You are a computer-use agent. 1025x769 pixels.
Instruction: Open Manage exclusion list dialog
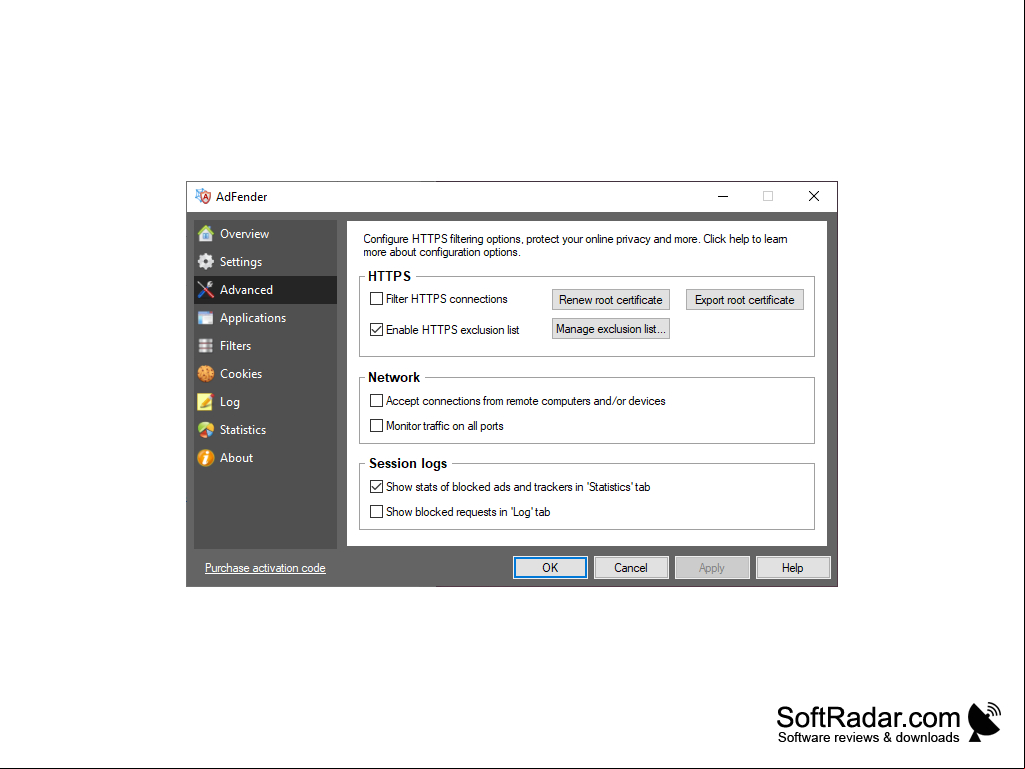click(x=611, y=329)
